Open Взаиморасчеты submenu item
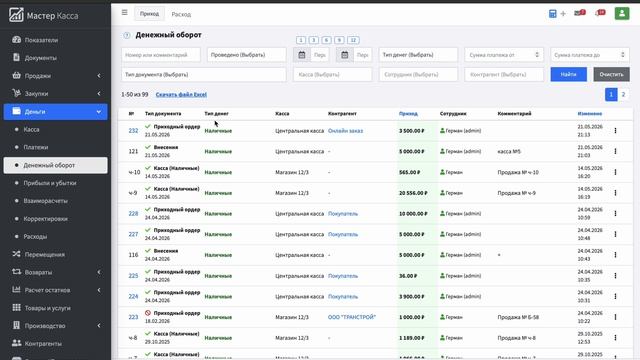Screen dimensions: 640x360 (56, 201)
